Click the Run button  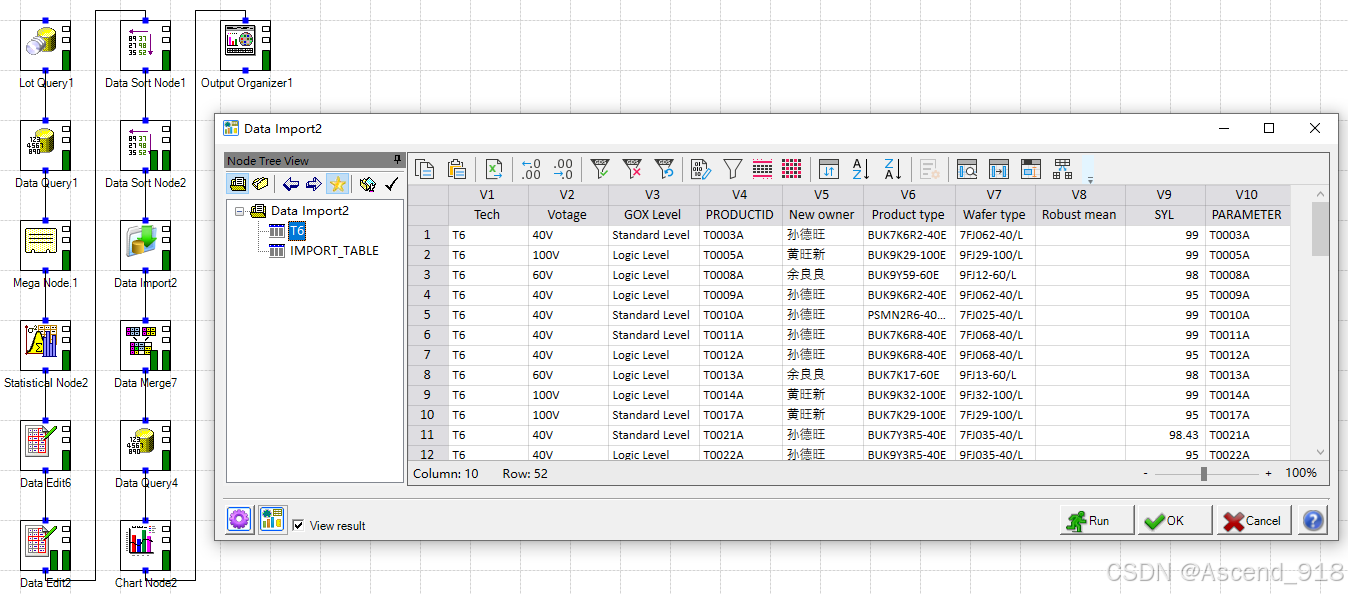point(1095,520)
